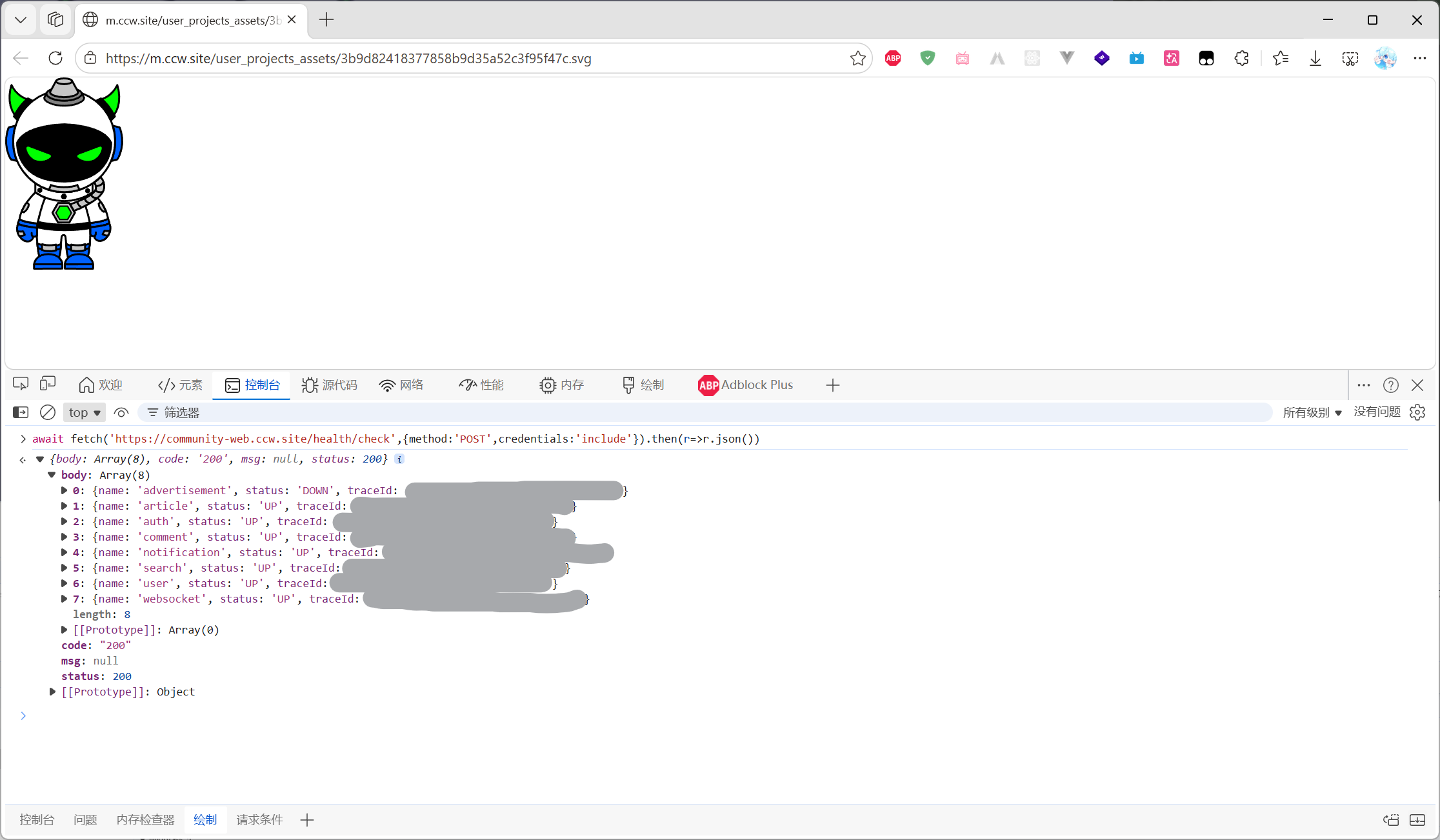Screen dimensions: 1440x840
Task: Open the top context dropdown
Action: tap(85, 412)
